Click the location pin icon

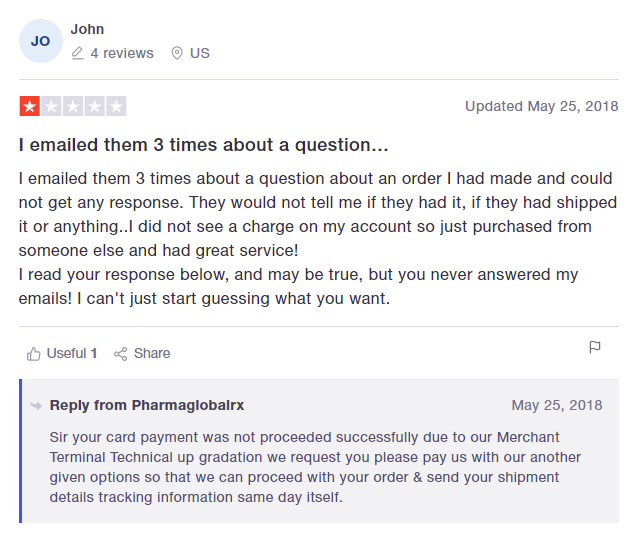coord(177,53)
